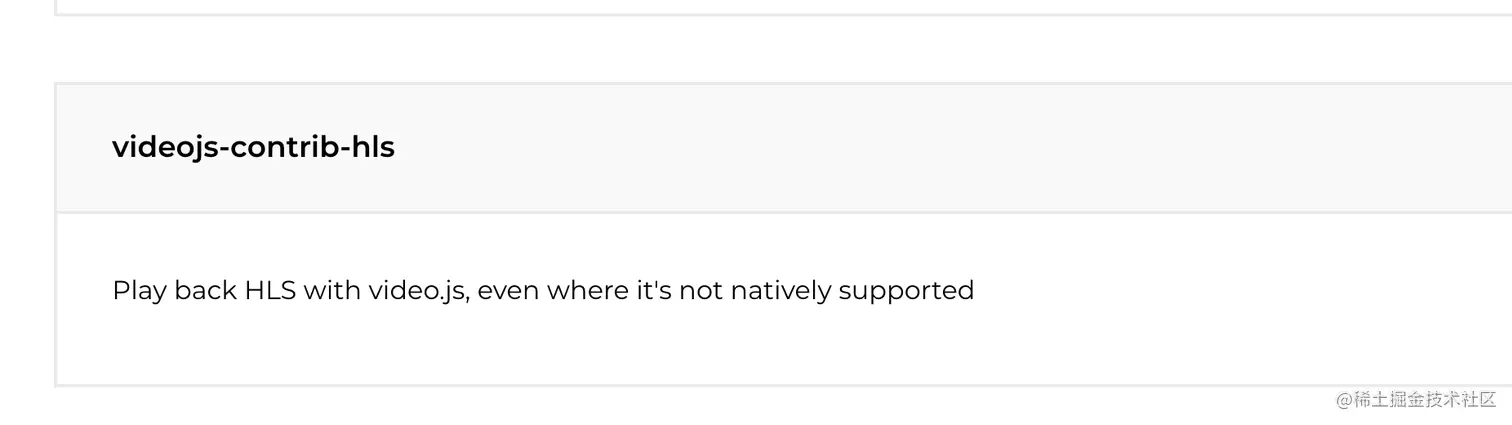Viewport: 1512px width, 425px height.
Task: Click the word "HLS" in the description
Action: point(270,291)
